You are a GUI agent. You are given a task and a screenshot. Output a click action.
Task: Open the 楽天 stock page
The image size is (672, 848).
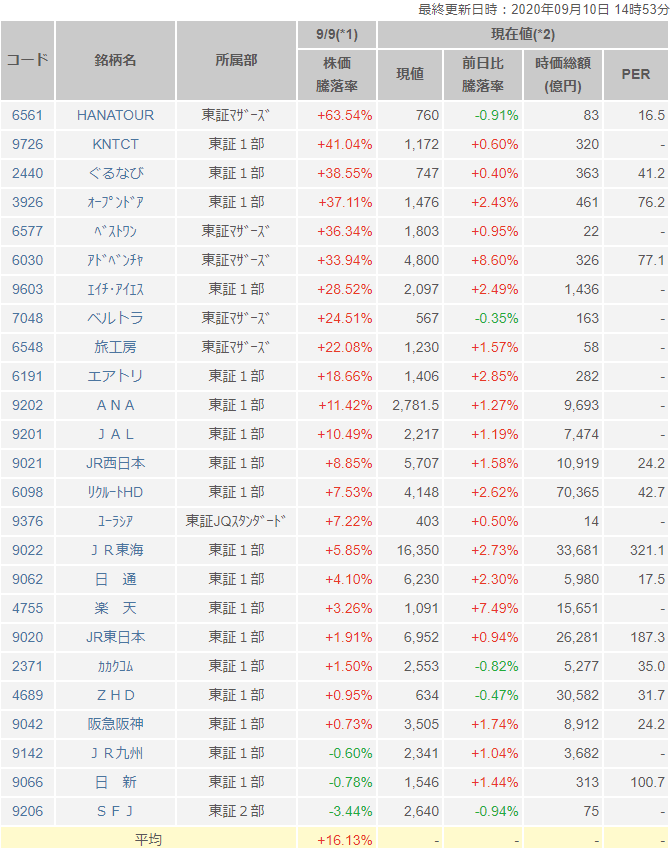tap(116, 608)
